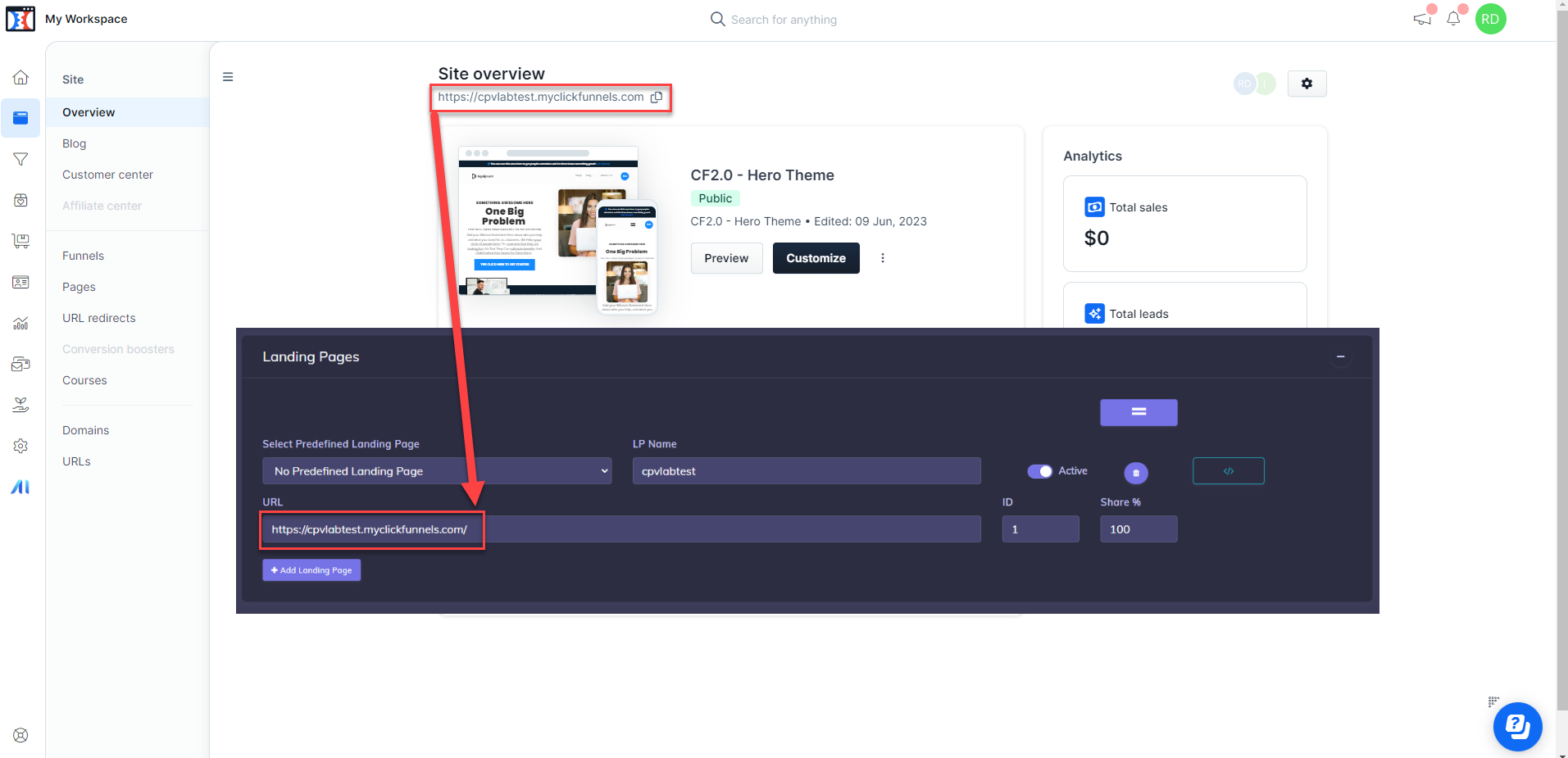Viewport: 1568px width, 758px height.
Task: Toggle the Active landing page switch
Action: point(1039,471)
